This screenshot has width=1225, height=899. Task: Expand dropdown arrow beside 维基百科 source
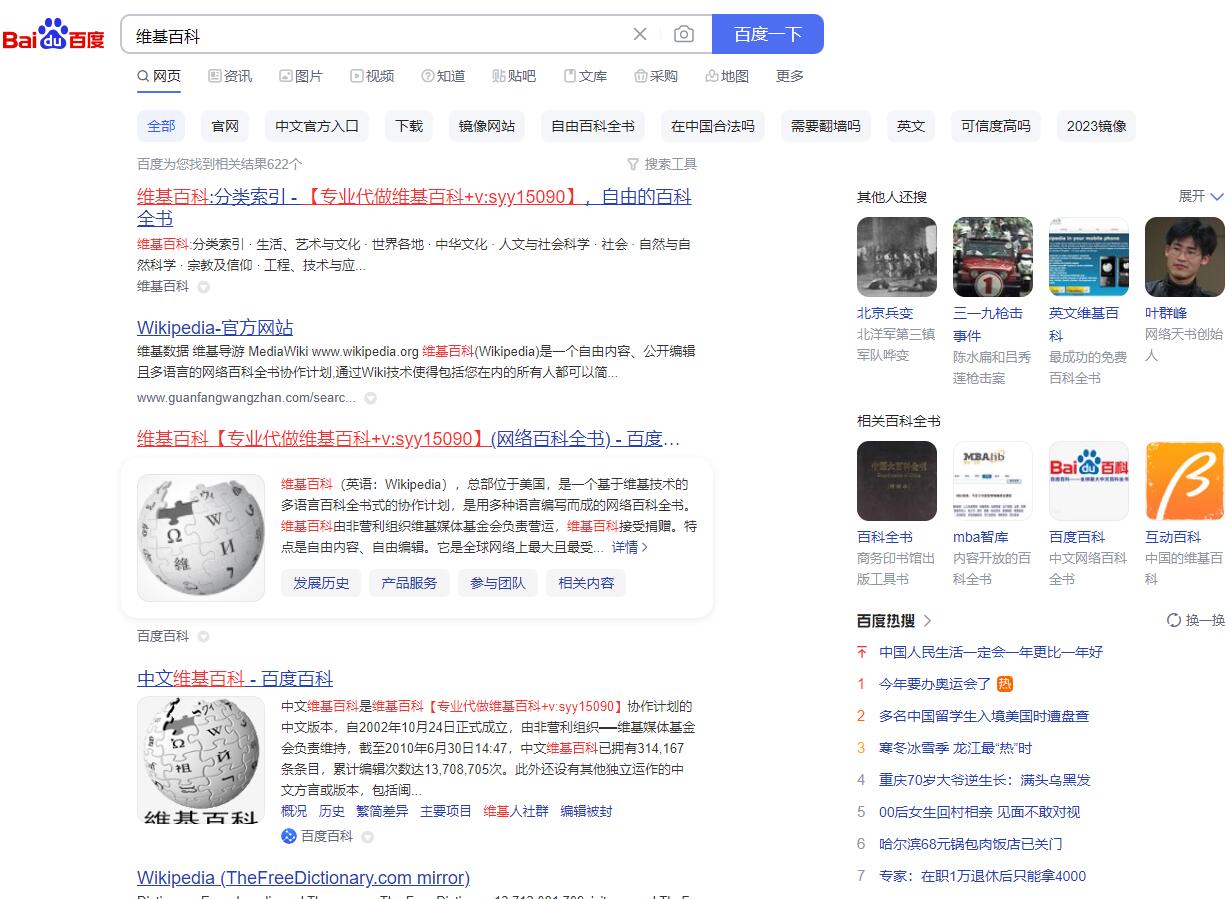point(203,287)
